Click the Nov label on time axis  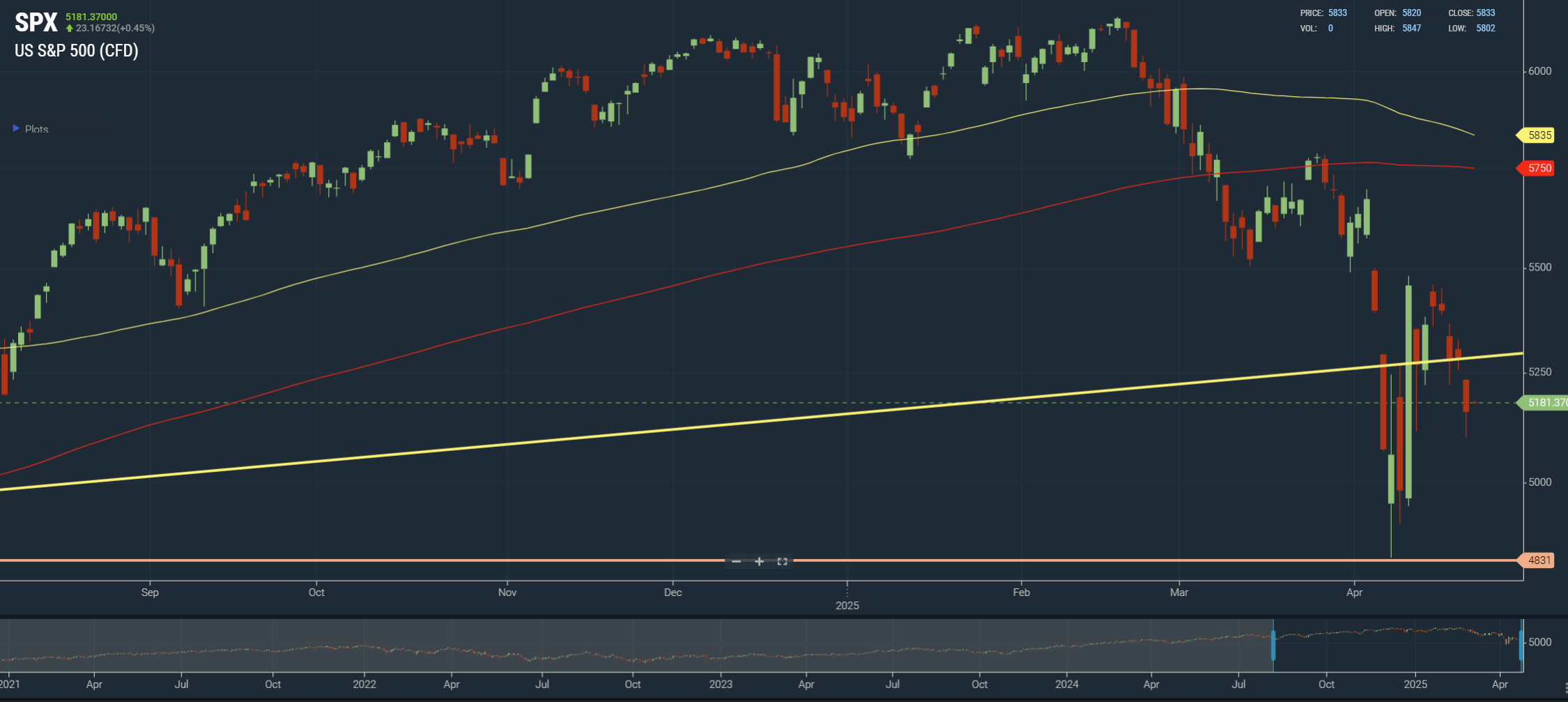click(x=507, y=593)
